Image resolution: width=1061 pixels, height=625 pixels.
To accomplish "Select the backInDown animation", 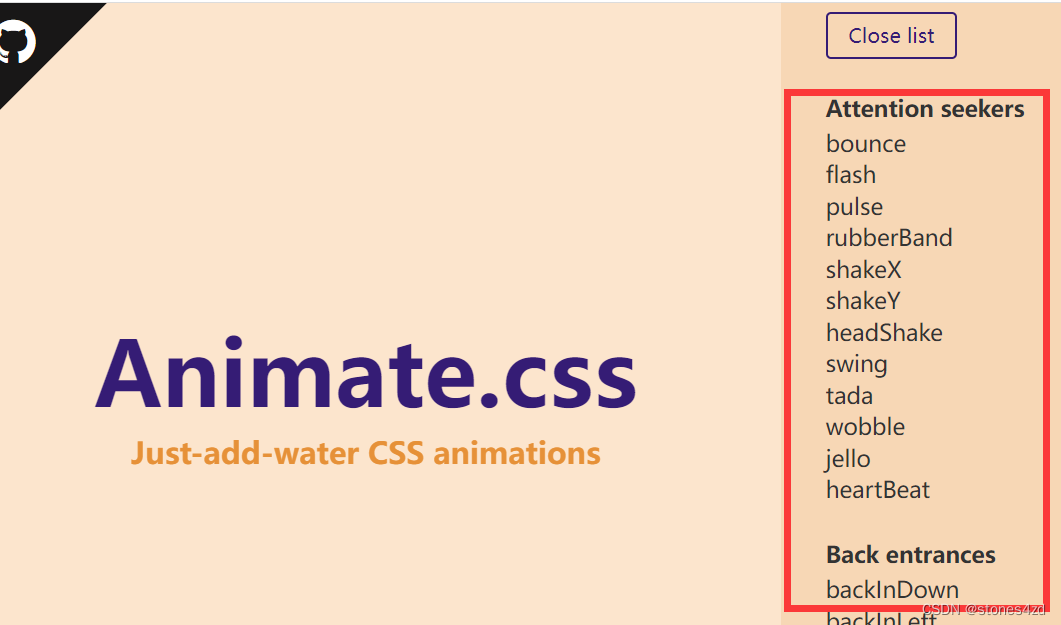I will (x=892, y=590).
